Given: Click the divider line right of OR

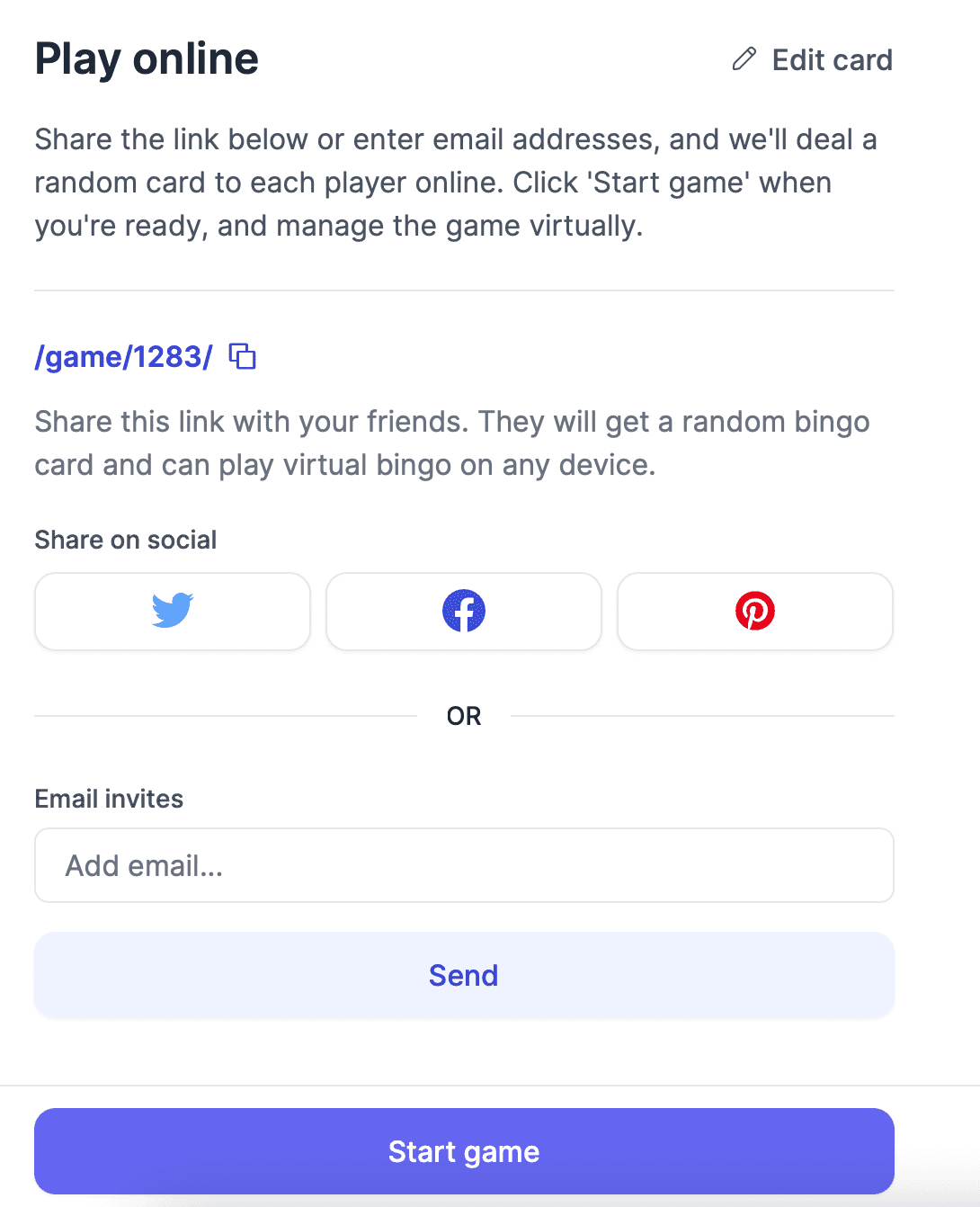Looking at the screenshot, I should coord(701,716).
